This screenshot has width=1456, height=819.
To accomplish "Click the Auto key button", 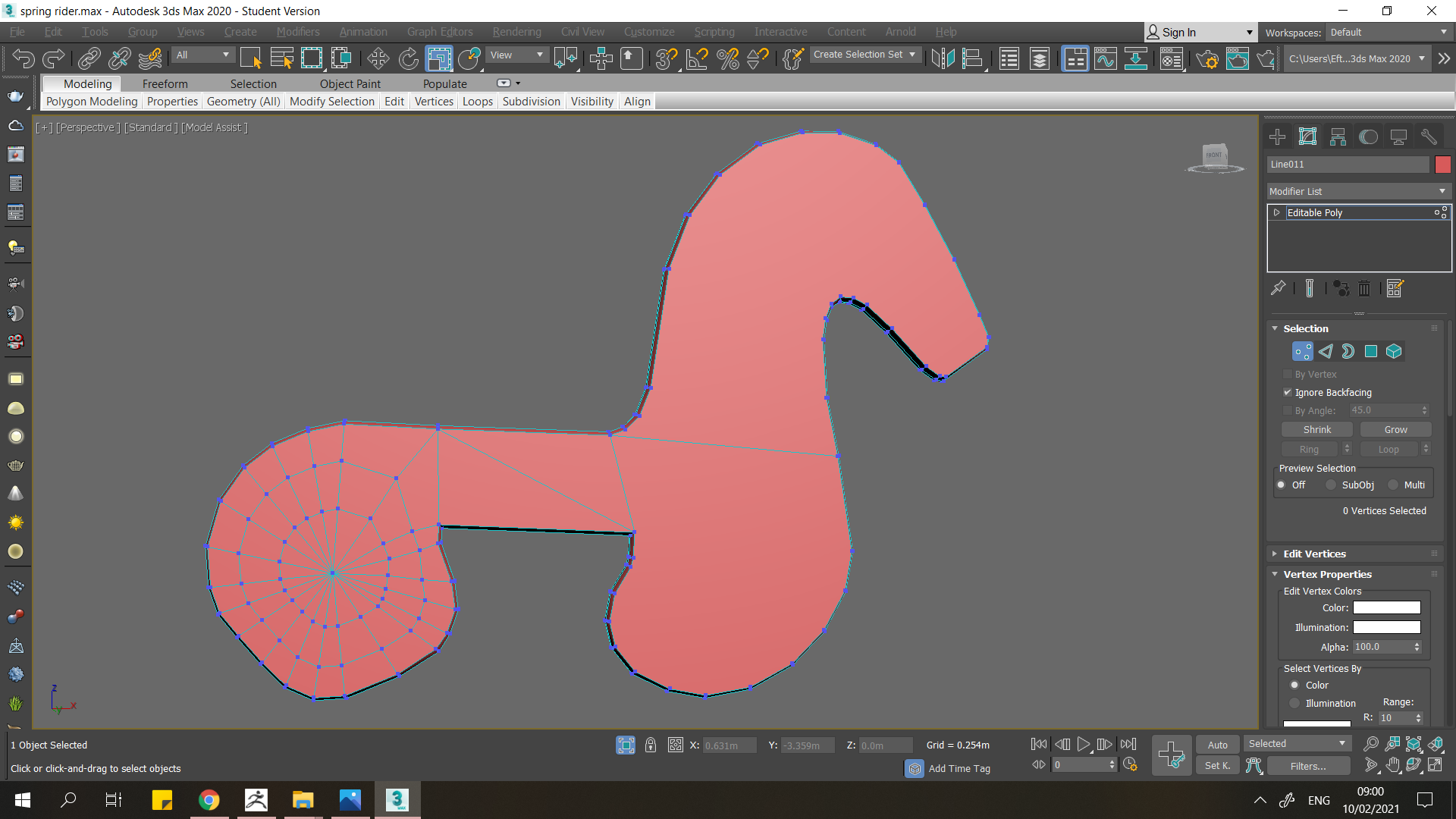I will pyautogui.click(x=1218, y=745).
